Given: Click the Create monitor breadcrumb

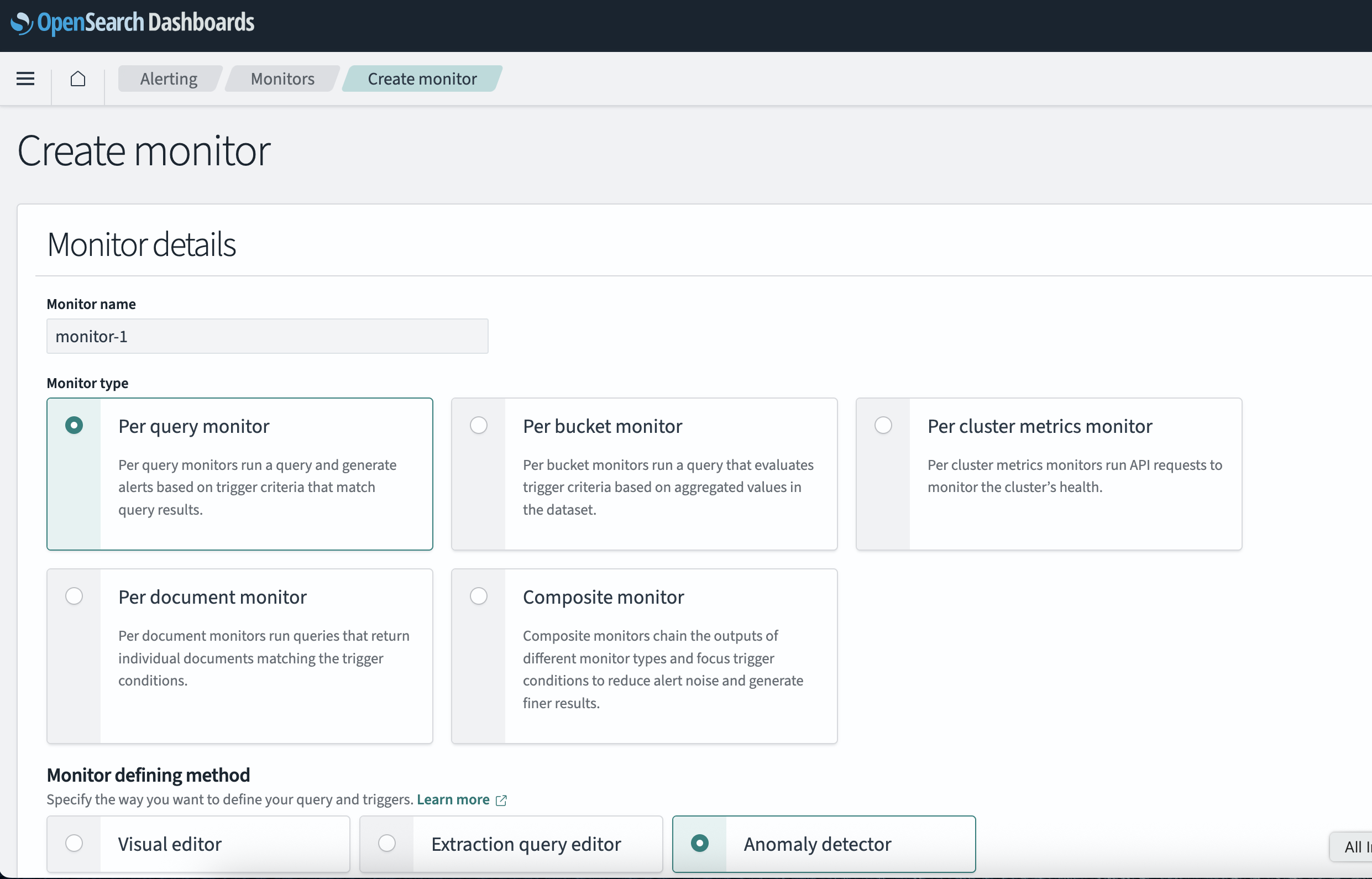Looking at the screenshot, I should [422, 78].
